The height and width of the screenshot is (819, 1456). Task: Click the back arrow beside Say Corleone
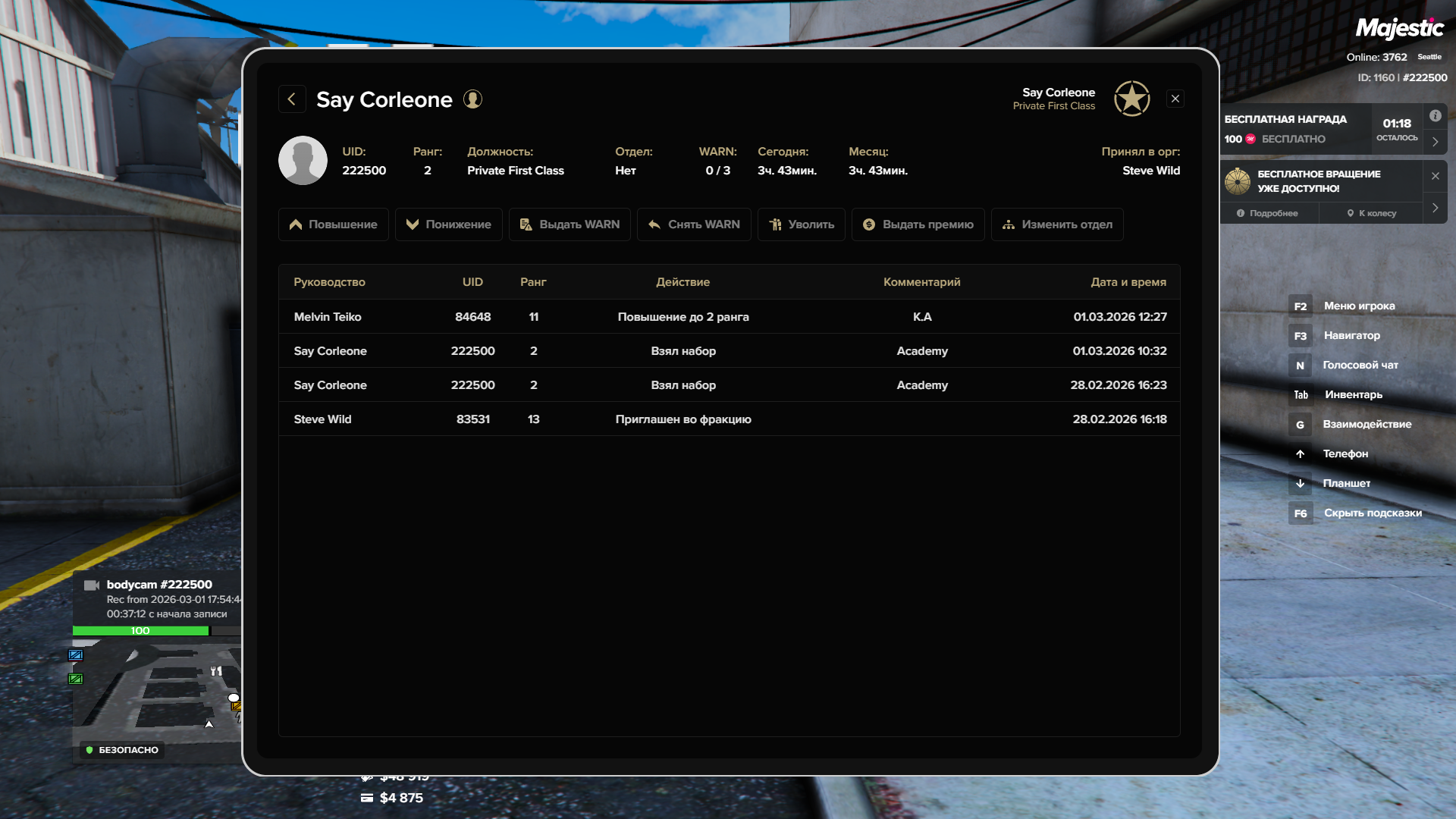[x=292, y=99]
